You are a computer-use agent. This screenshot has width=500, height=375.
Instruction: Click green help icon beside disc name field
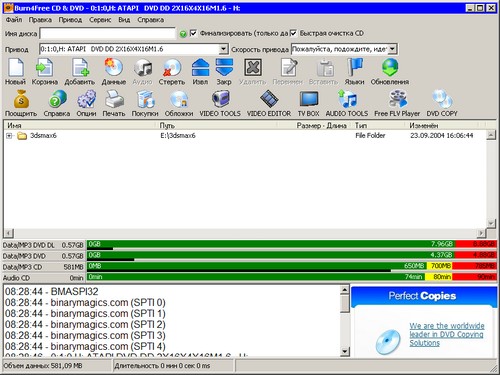tap(183, 34)
